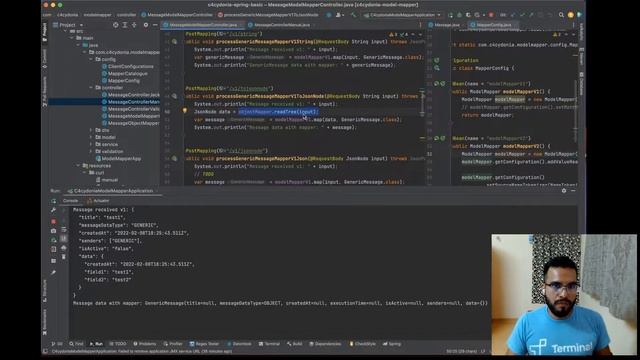Click trash clear-console icon

click(x=64, y=257)
